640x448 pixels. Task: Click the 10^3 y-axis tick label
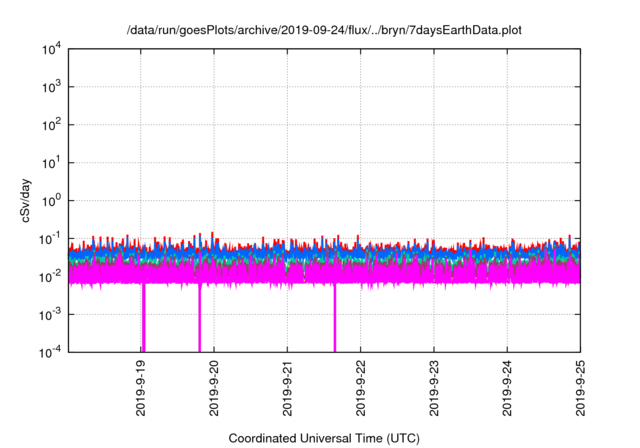coord(51,87)
